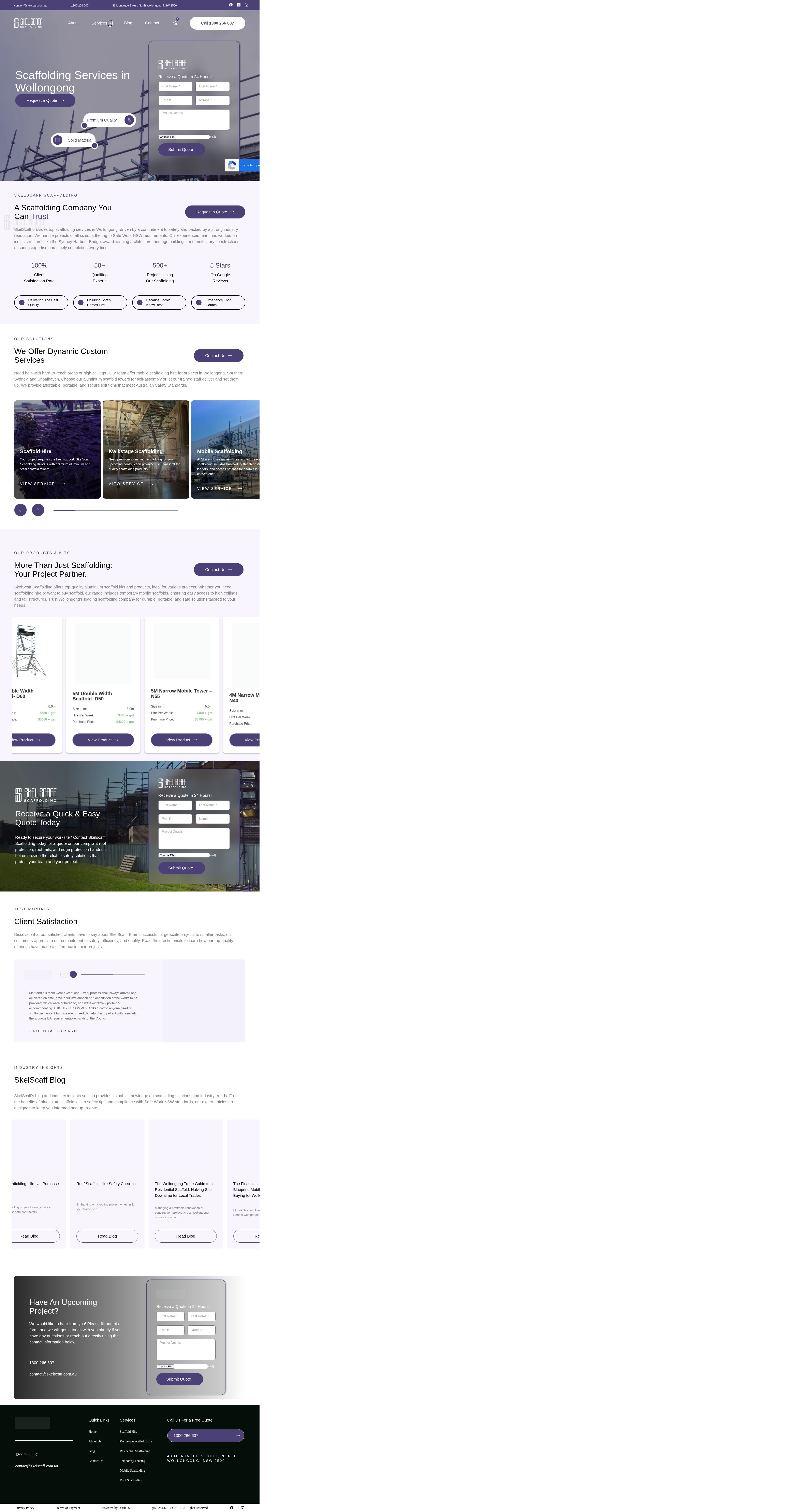Click Read Blog for Roof Scaffold Hire Safety Checklist
The height and width of the screenshot is (1512, 809).
point(107,1236)
